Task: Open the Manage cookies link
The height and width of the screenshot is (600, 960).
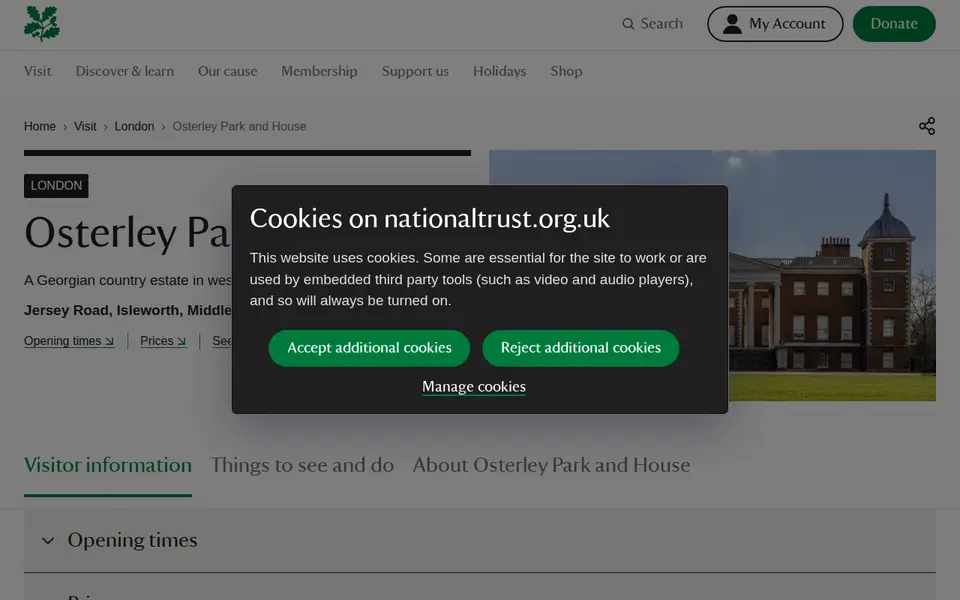Action: pos(474,387)
